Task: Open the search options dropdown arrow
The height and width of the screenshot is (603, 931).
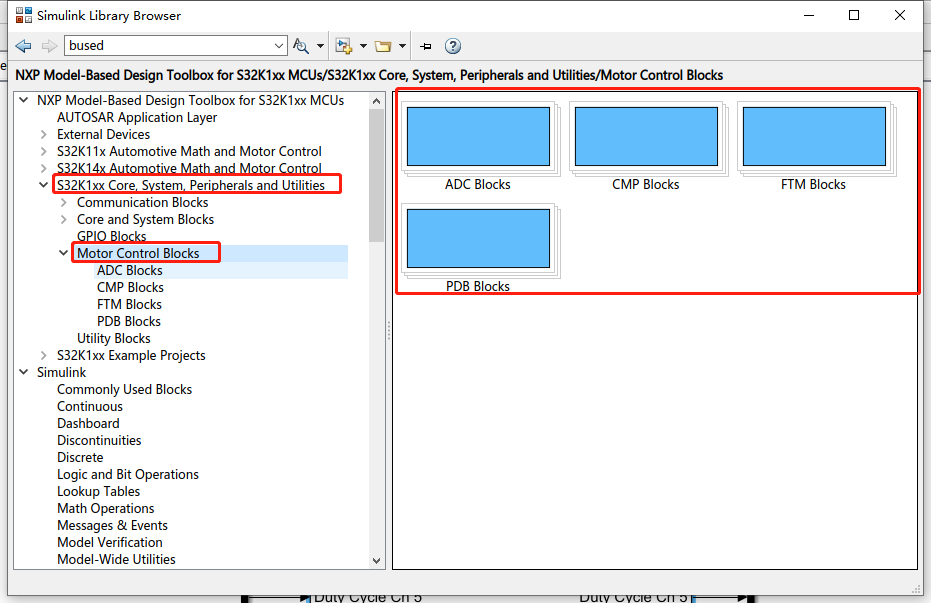Action: click(x=320, y=46)
